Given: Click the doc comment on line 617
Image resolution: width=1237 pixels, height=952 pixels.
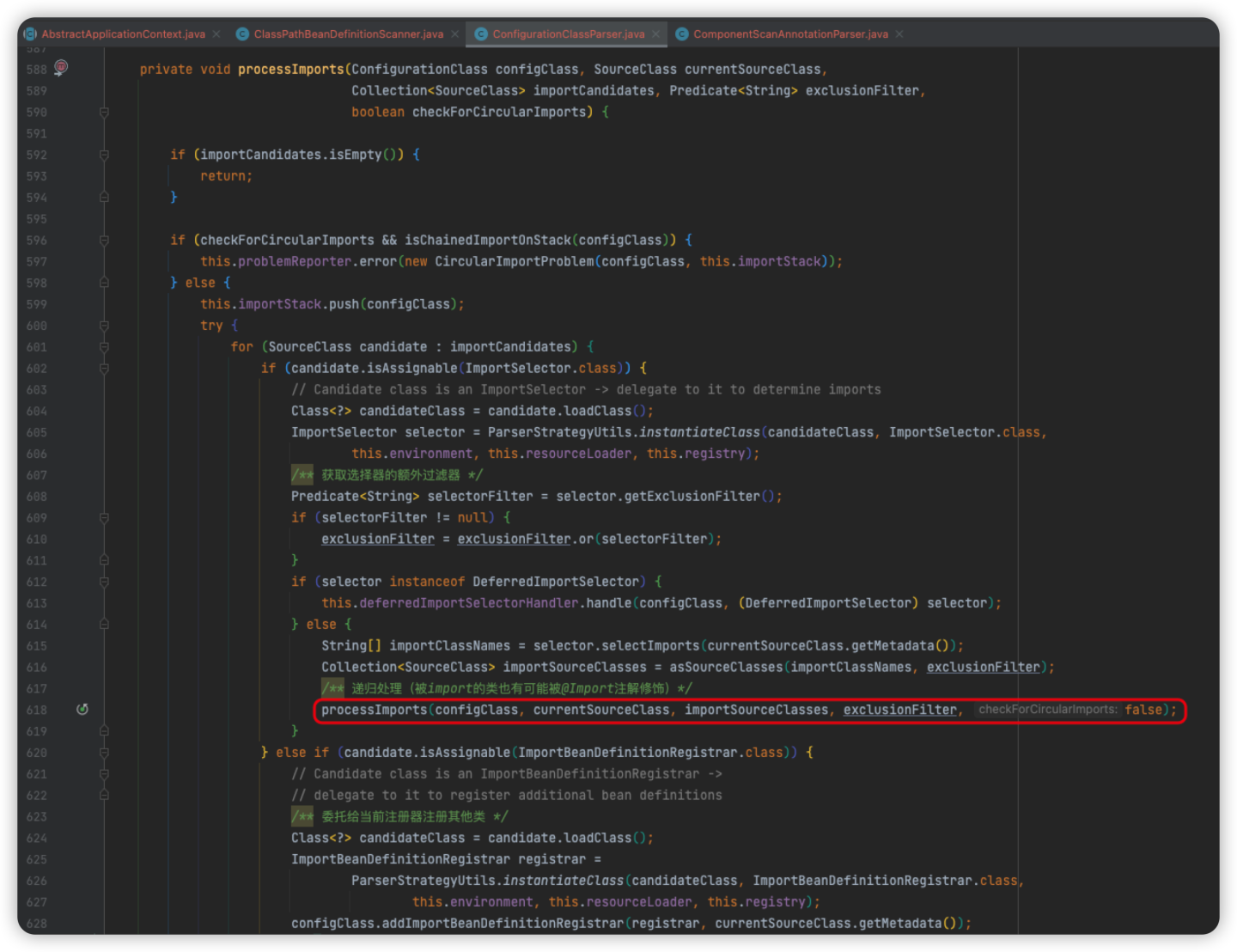Looking at the screenshot, I should click(x=507, y=688).
